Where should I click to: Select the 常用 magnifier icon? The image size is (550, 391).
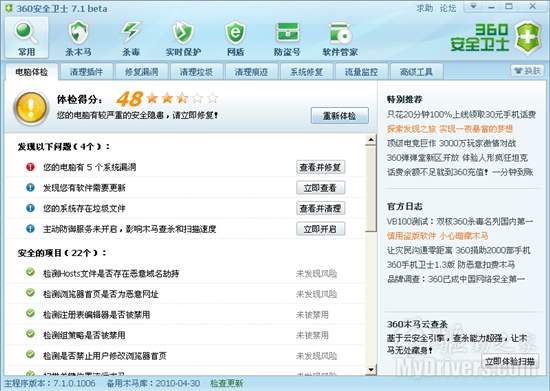[26, 32]
